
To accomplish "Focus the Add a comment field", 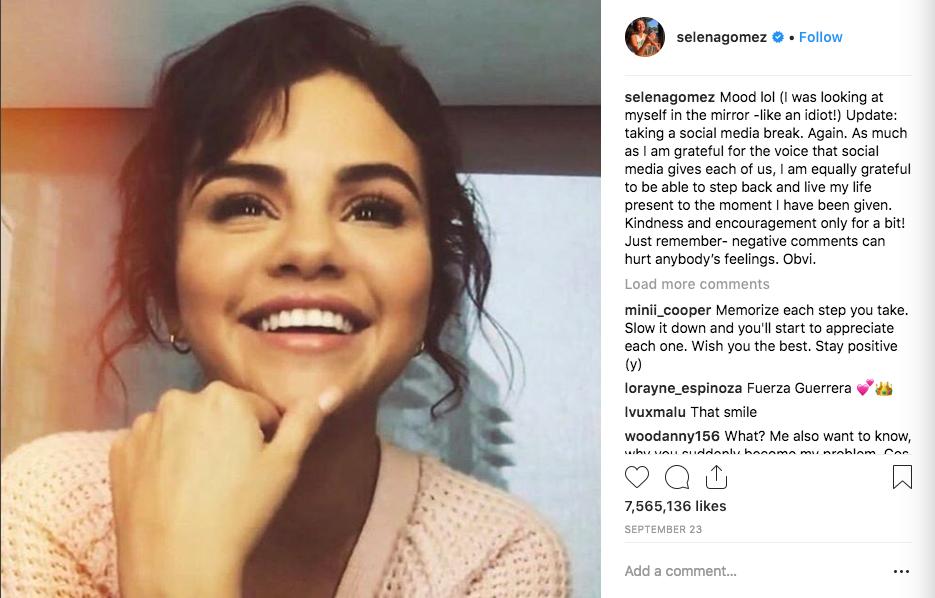I will (x=740, y=571).
